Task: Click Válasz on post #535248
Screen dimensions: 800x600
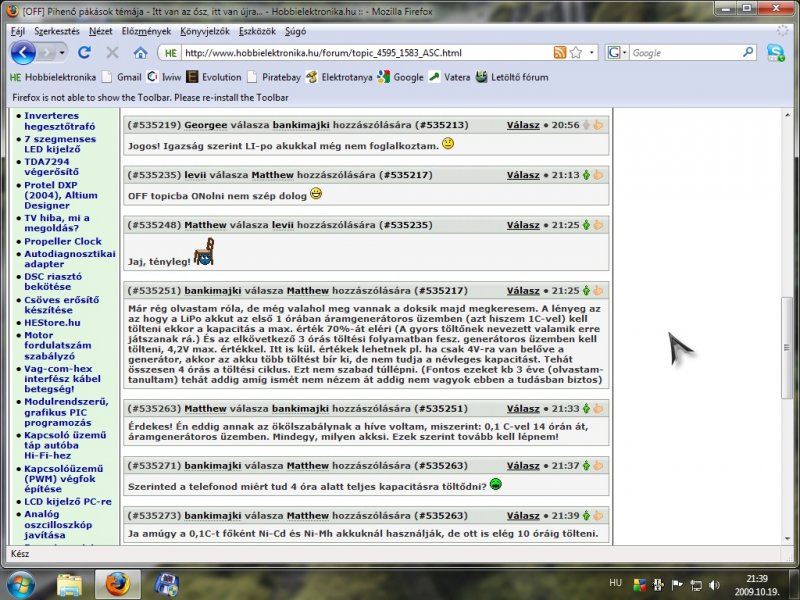Action: coord(523,225)
